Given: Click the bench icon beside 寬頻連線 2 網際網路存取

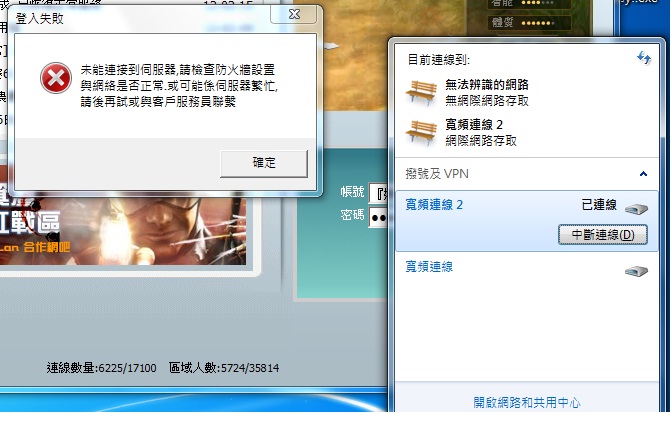Looking at the screenshot, I should coord(421,132).
